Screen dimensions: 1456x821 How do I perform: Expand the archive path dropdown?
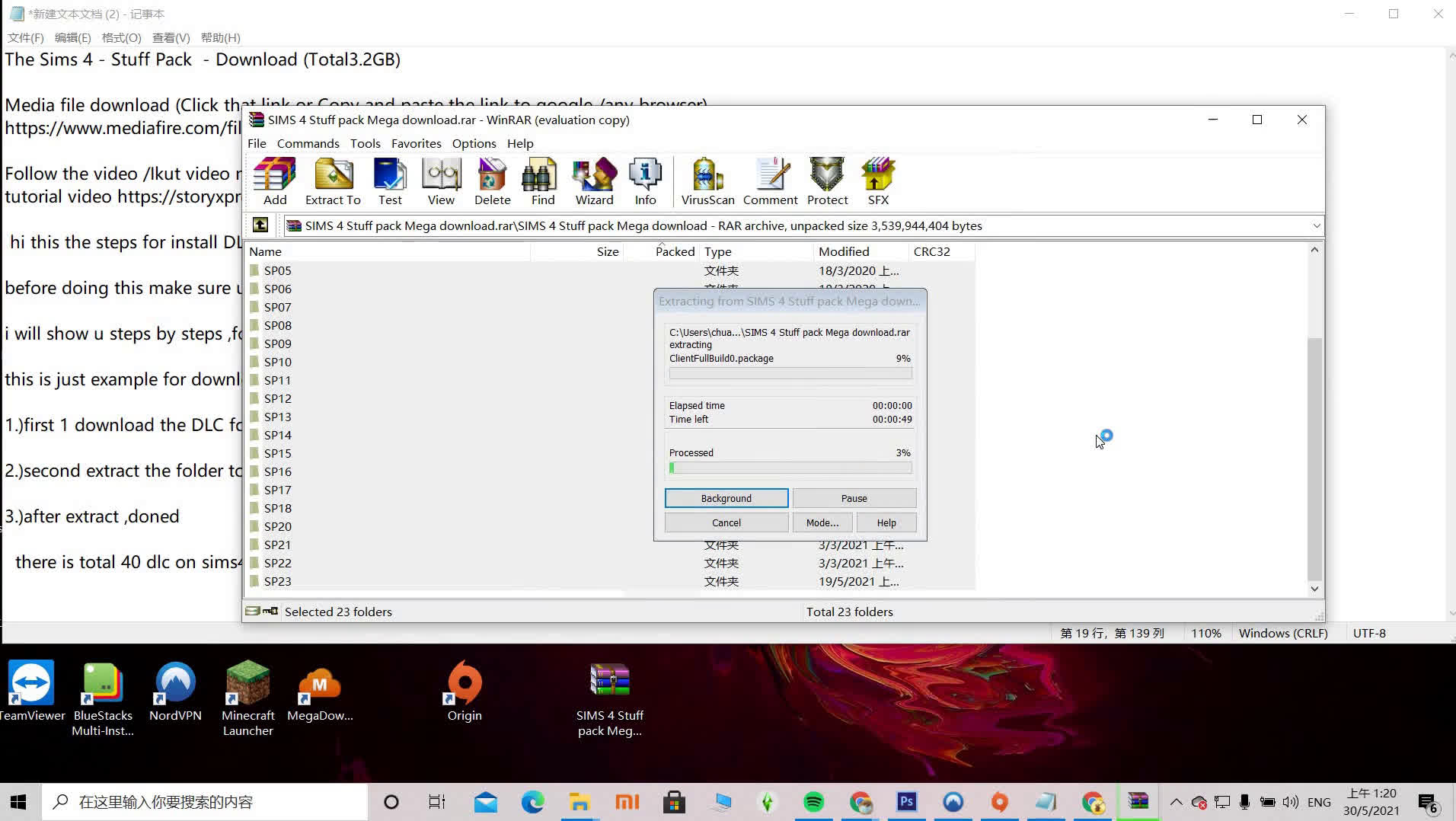1316,225
